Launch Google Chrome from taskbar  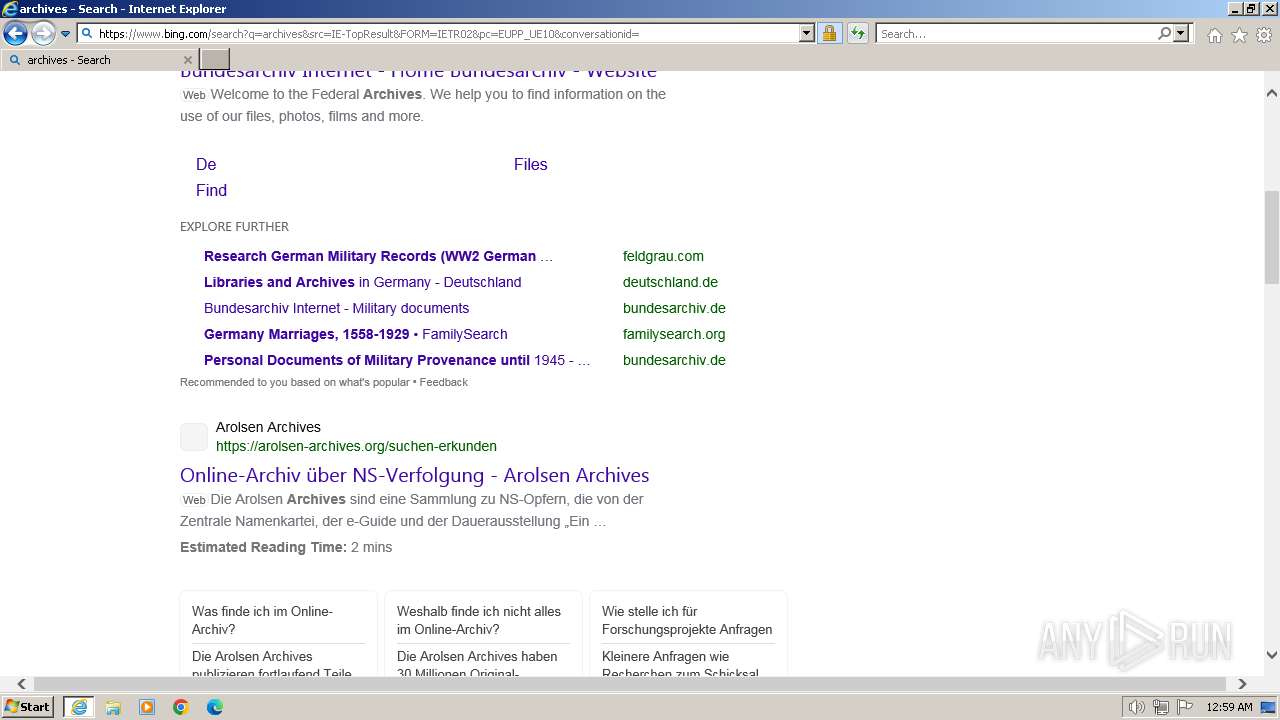(x=181, y=707)
